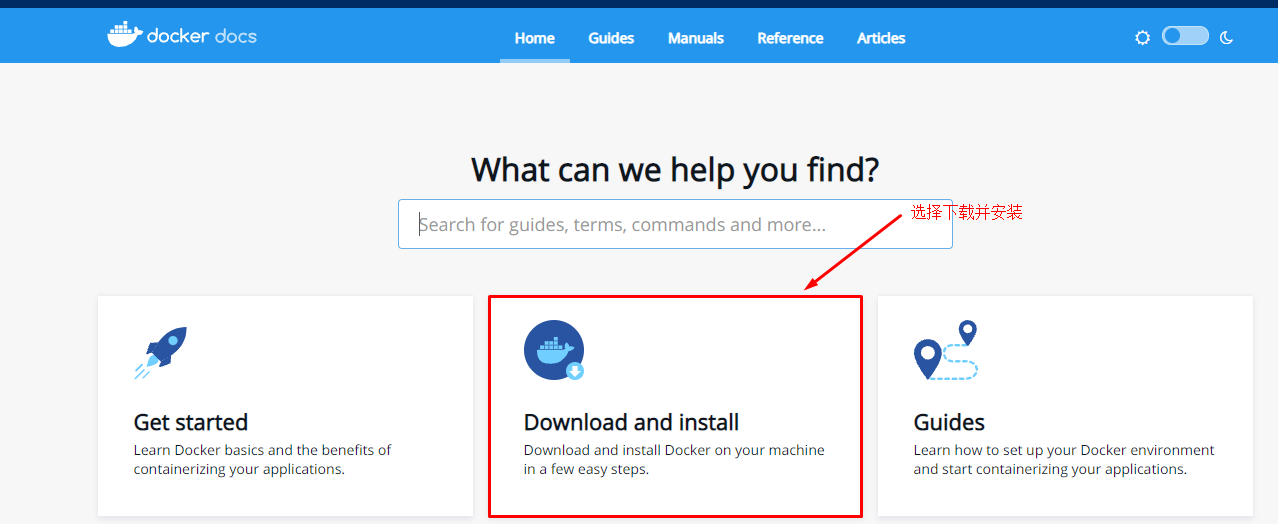
Task: Open the Get started heading link
Action: 191,422
